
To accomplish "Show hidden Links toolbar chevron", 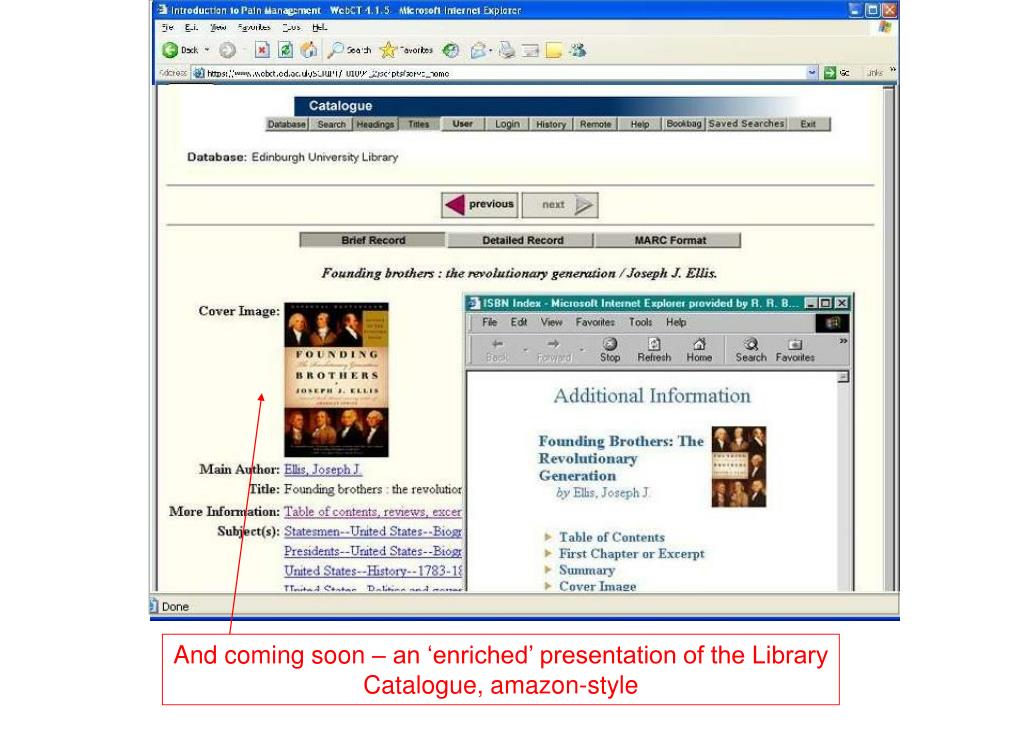I will [x=892, y=69].
